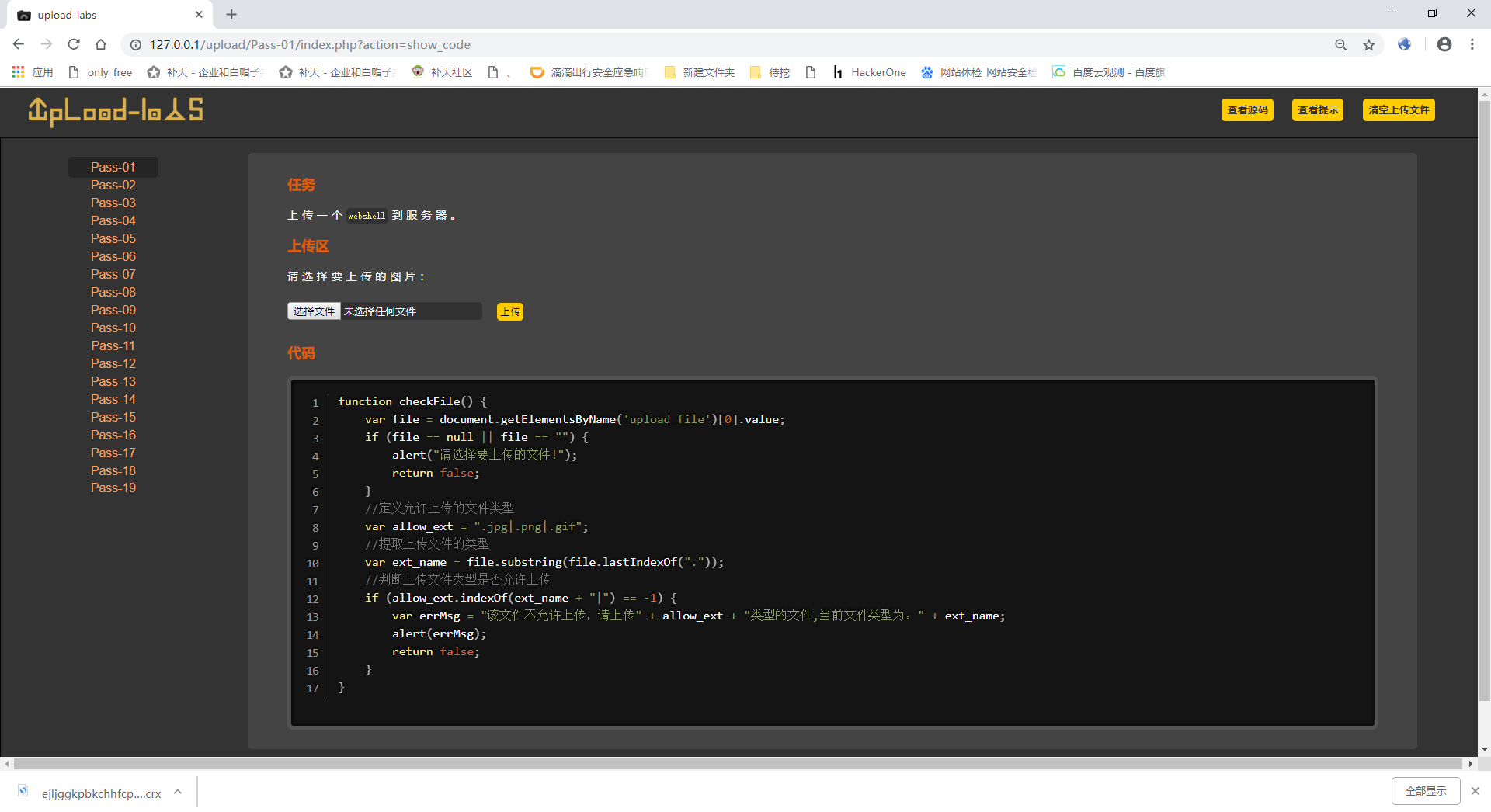
Task: Open the 新建文件夹 bookmark folder
Action: click(700, 72)
